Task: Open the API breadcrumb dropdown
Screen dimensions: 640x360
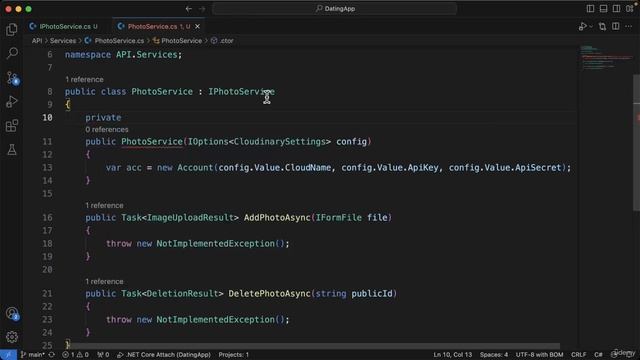Action: click(37, 41)
